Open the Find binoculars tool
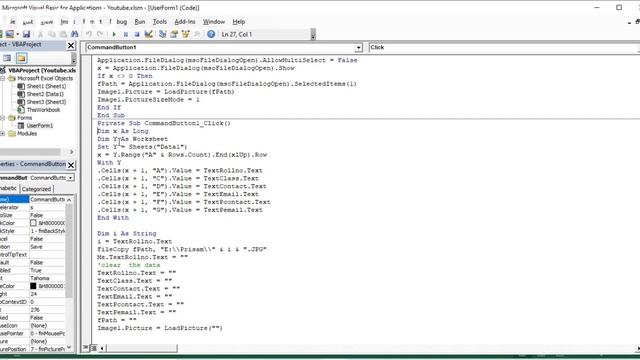Image resolution: width=640 pixels, height=360 pixels. (x=75, y=34)
